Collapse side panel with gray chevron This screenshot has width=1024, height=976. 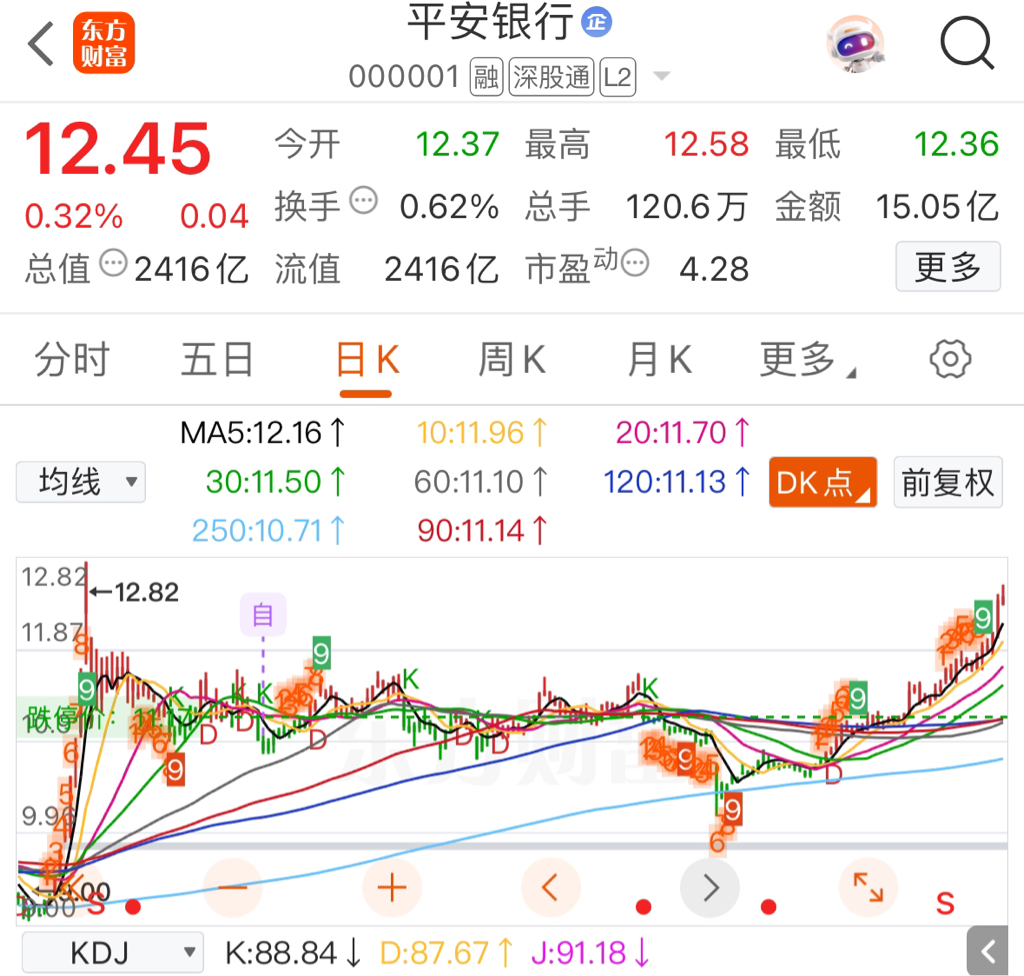click(x=988, y=951)
